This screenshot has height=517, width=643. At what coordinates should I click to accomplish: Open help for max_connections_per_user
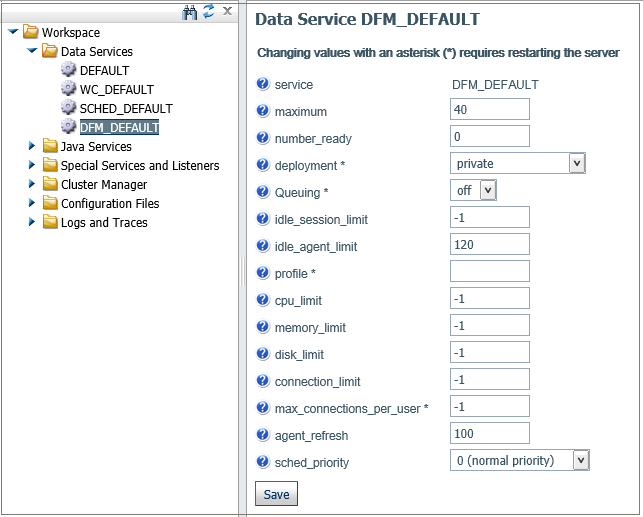(x=263, y=408)
